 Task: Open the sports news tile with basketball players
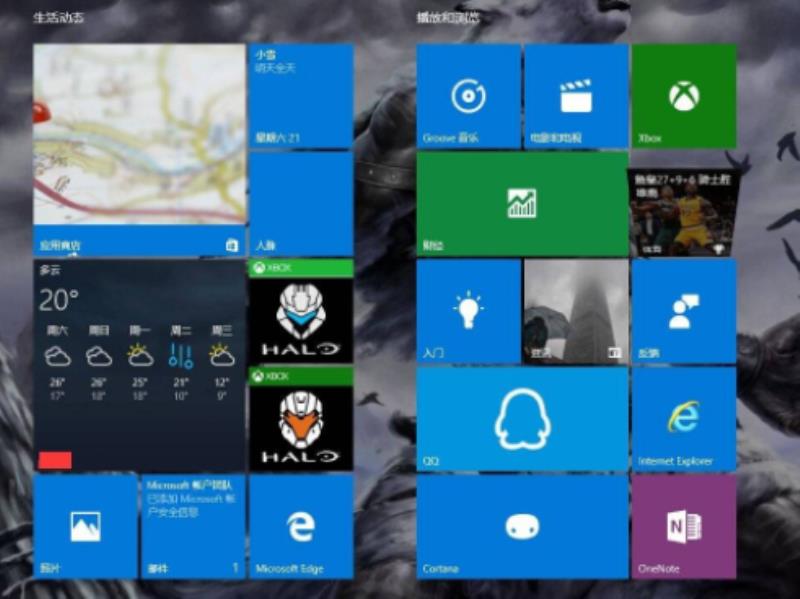click(x=684, y=213)
